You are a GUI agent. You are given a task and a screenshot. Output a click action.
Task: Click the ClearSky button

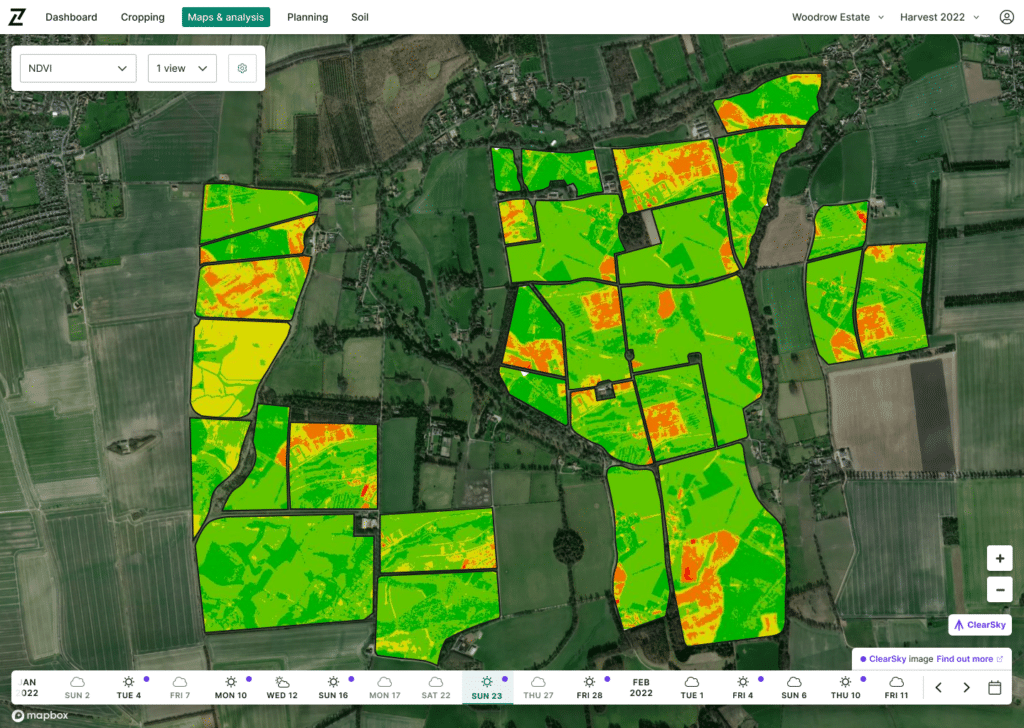click(x=980, y=625)
